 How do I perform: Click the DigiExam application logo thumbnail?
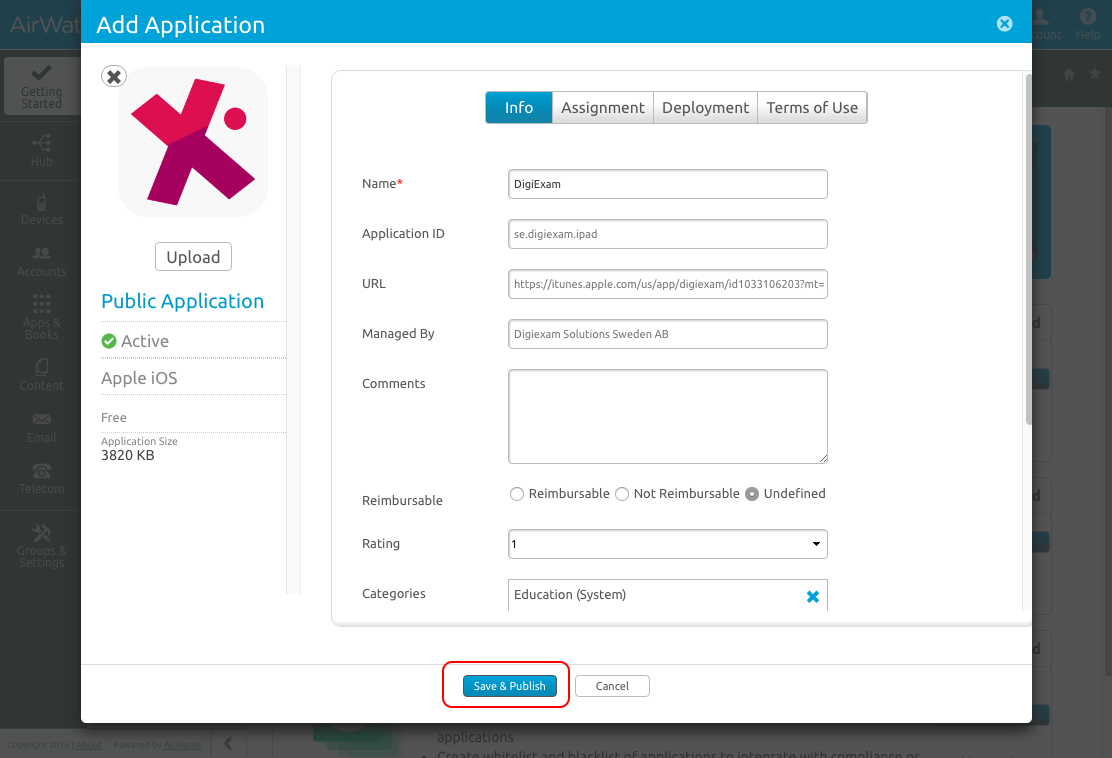pyautogui.click(x=193, y=142)
